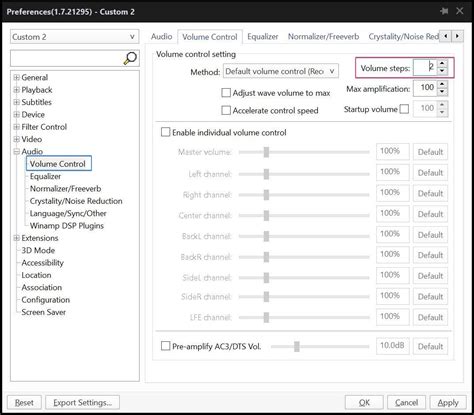Select Crystality/Noise Reduction tree item

pyautogui.click(x=76, y=201)
